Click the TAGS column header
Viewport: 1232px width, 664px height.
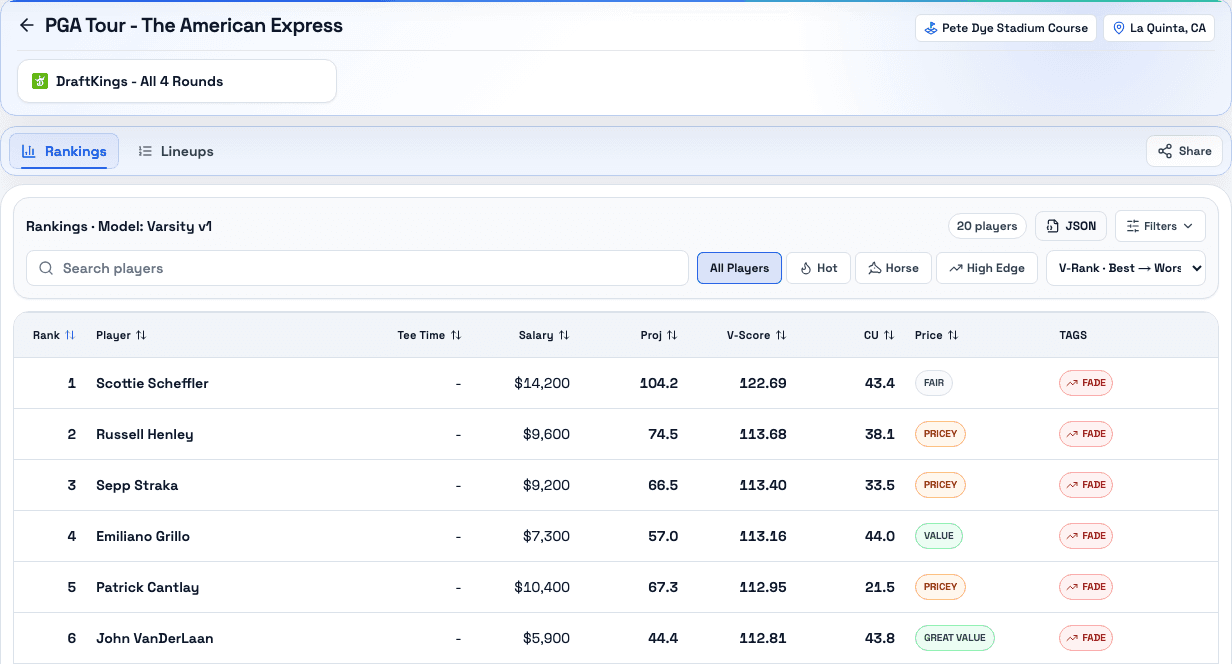click(1073, 335)
